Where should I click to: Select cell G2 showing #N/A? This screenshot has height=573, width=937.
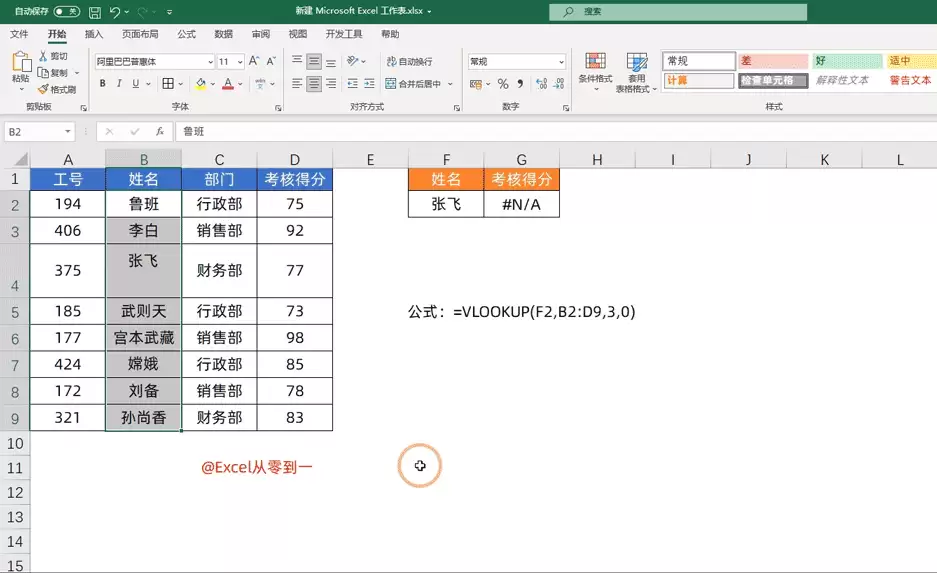(x=521, y=204)
